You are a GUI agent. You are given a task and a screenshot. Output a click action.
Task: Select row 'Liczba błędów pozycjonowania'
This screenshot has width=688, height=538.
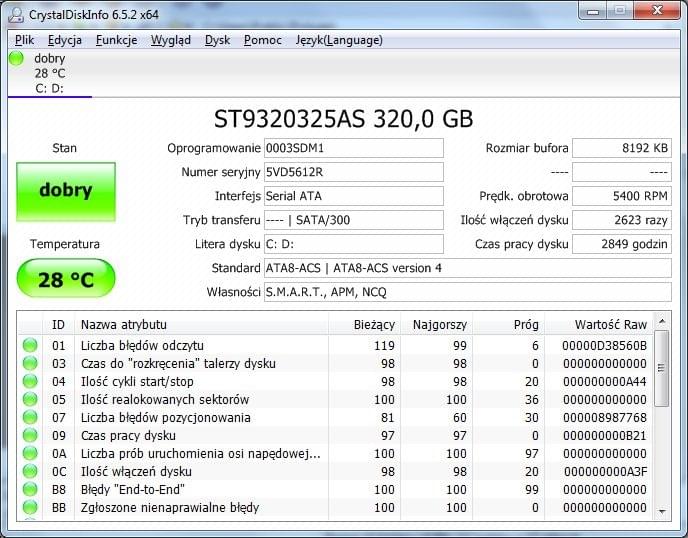click(335, 417)
